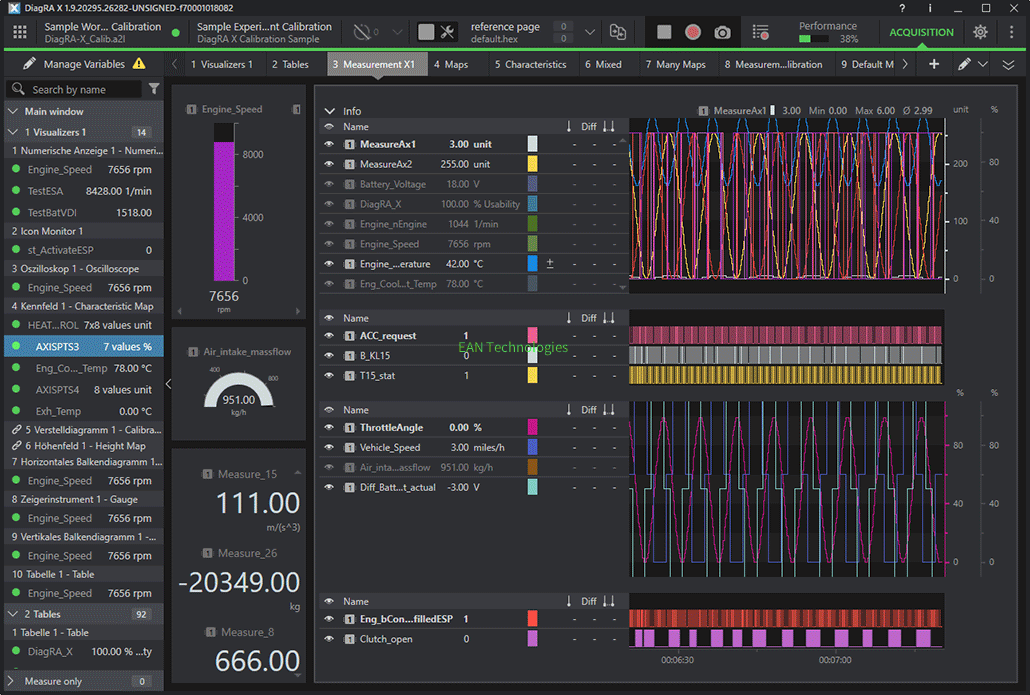Collapse the Info section chevron
Viewport: 1030px width, 695px height.
[330, 111]
